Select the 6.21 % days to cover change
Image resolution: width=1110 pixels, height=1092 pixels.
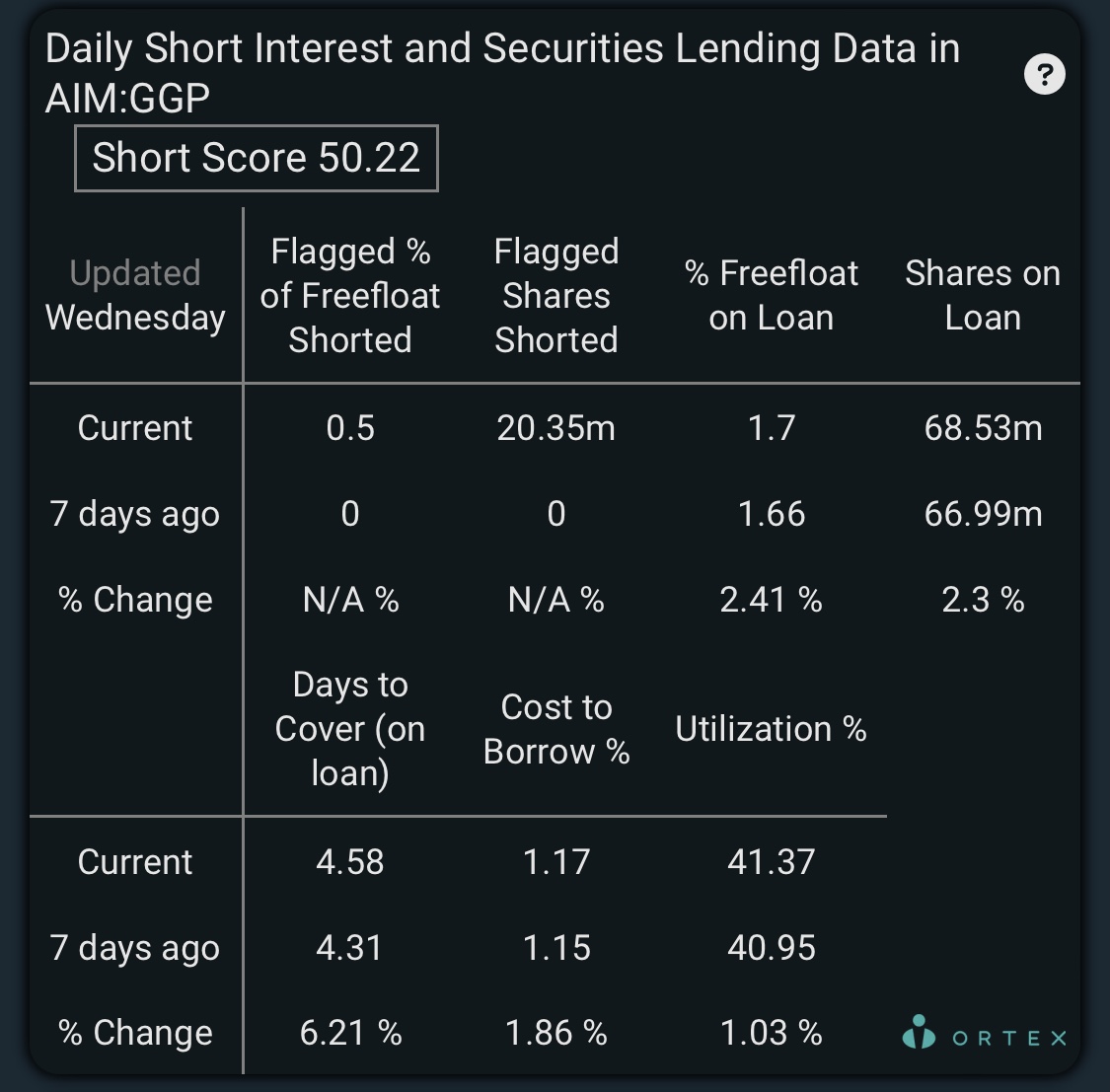click(350, 1033)
